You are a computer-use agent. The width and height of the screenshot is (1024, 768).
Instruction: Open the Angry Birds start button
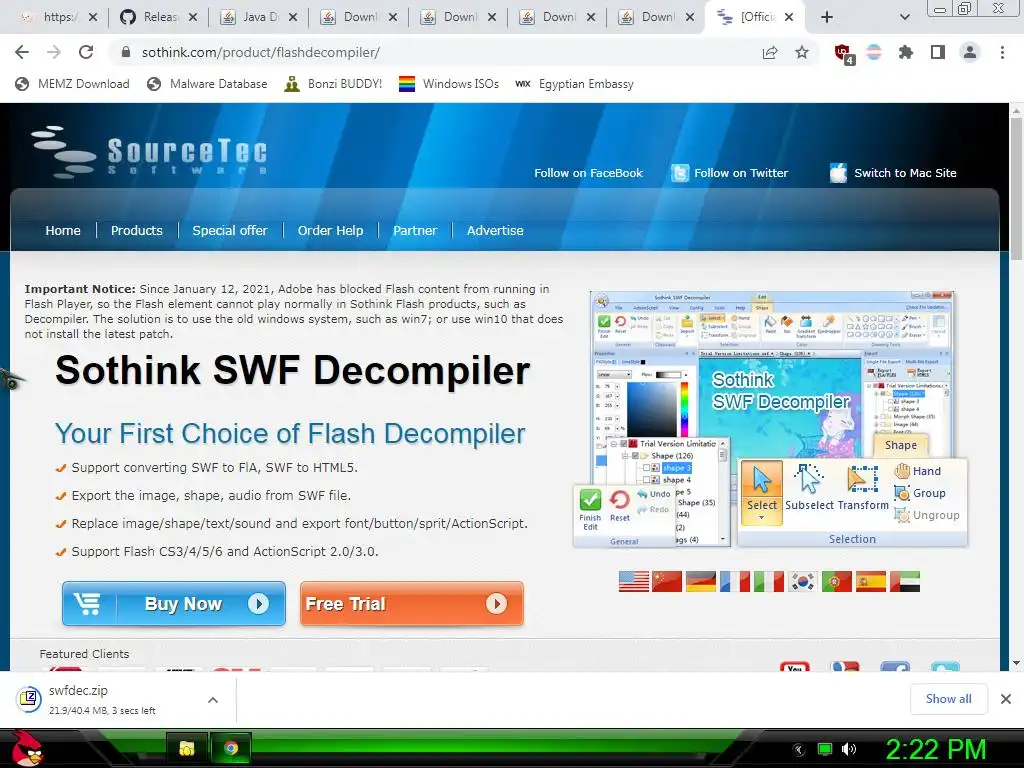(27, 748)
